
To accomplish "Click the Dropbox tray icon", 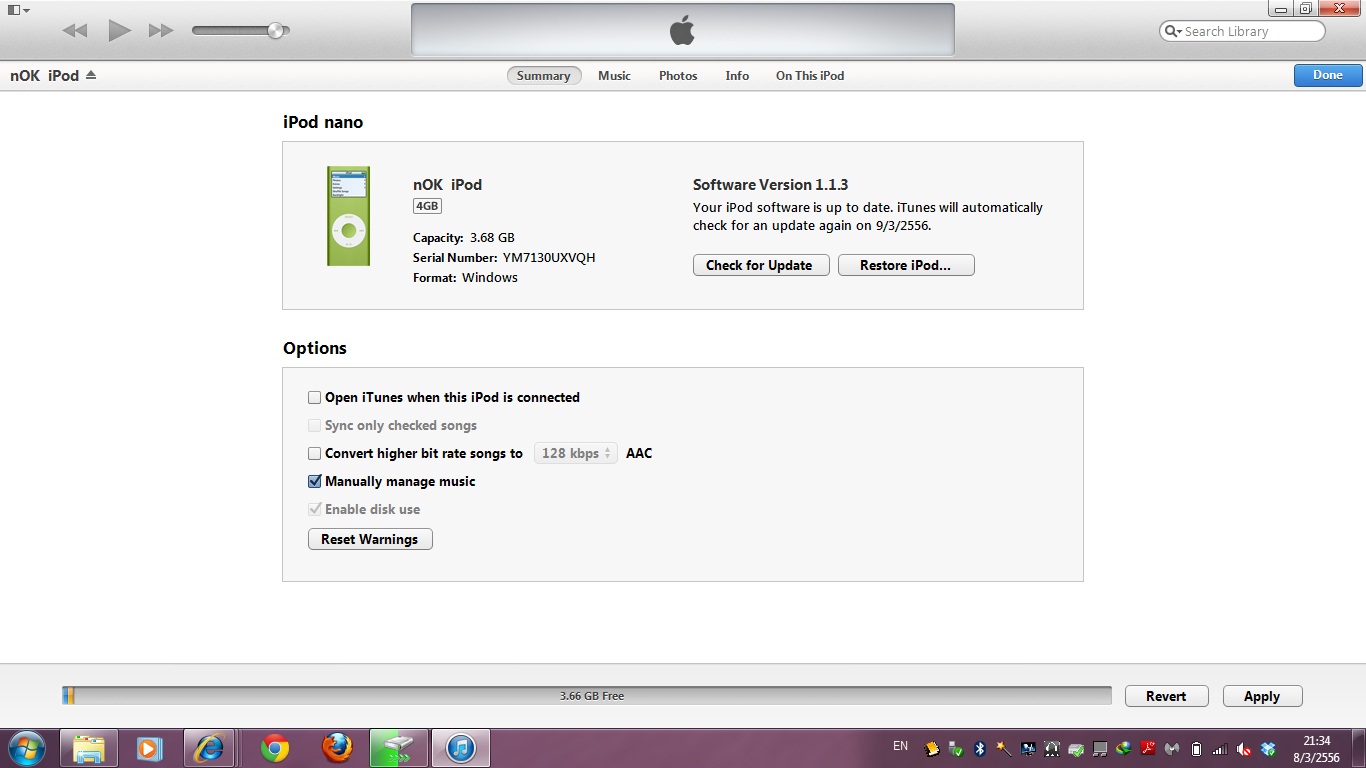I will pyautogui.click(x=1268, y=748).
